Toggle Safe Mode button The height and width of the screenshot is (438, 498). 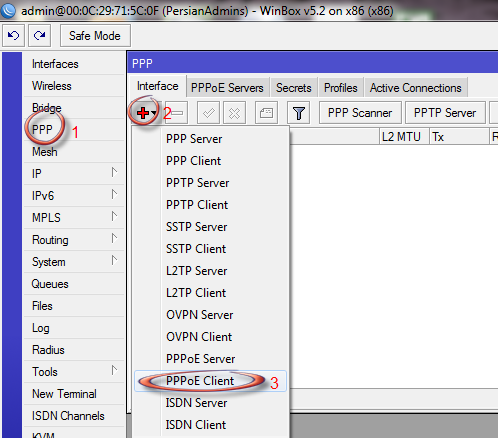click(x=95, y=36)
